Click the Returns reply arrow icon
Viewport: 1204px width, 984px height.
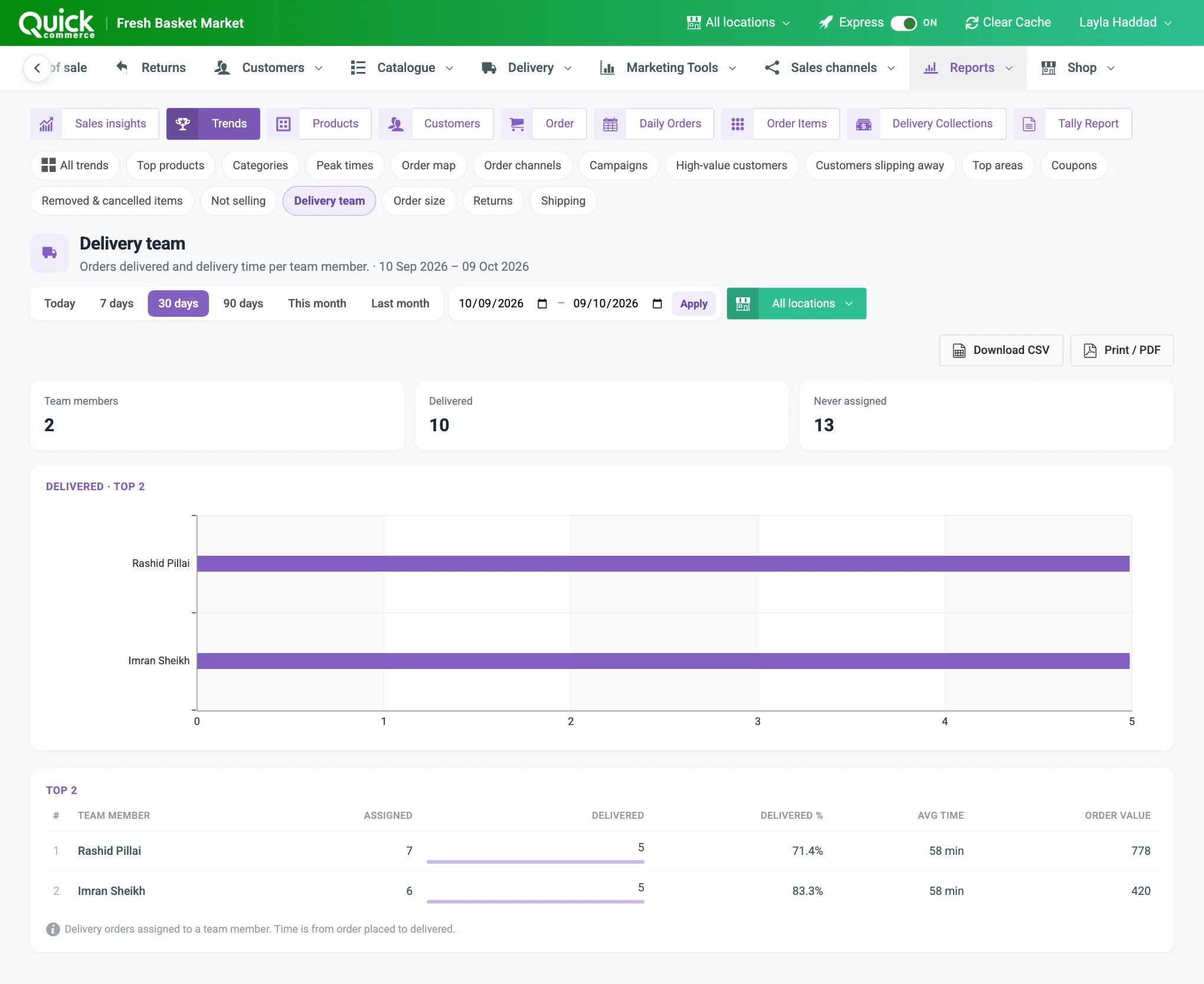tap(122, 67)
